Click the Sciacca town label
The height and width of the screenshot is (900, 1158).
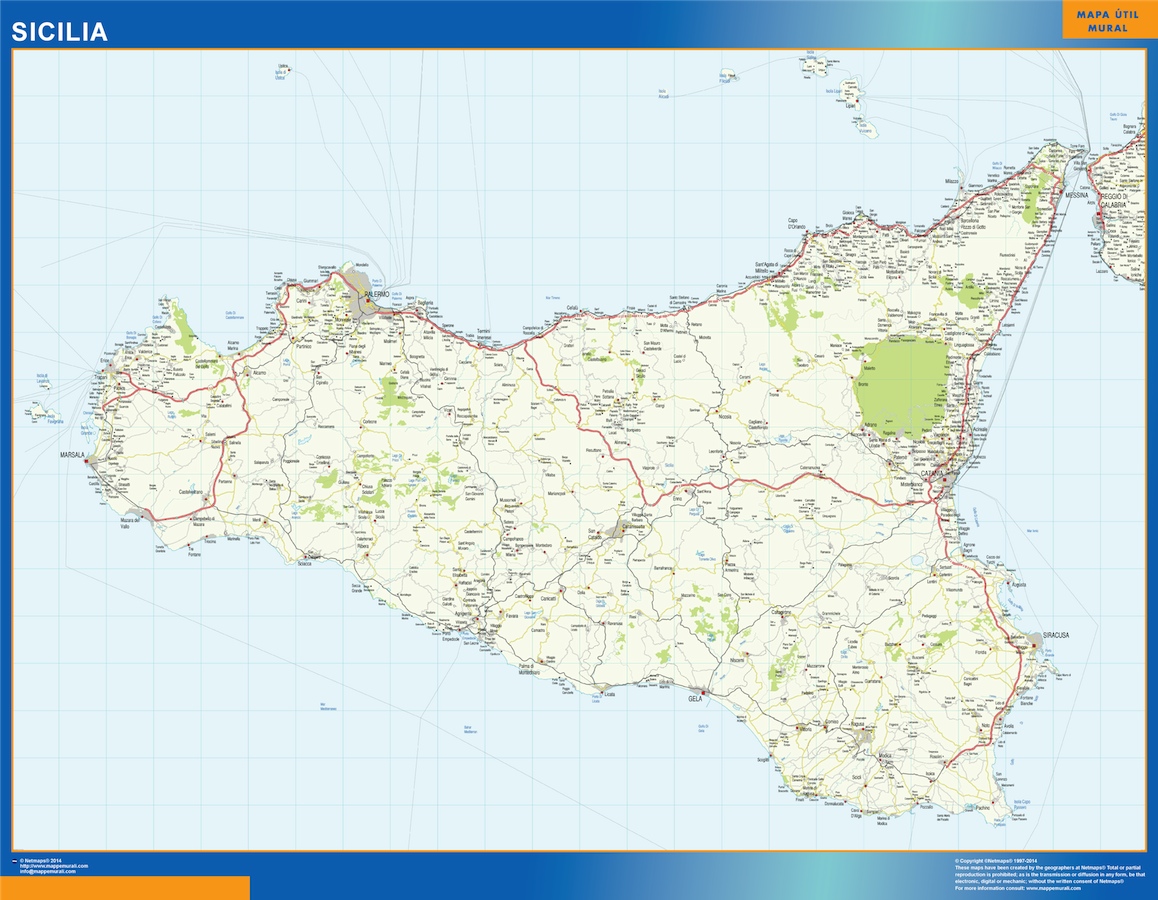point(304,563)
